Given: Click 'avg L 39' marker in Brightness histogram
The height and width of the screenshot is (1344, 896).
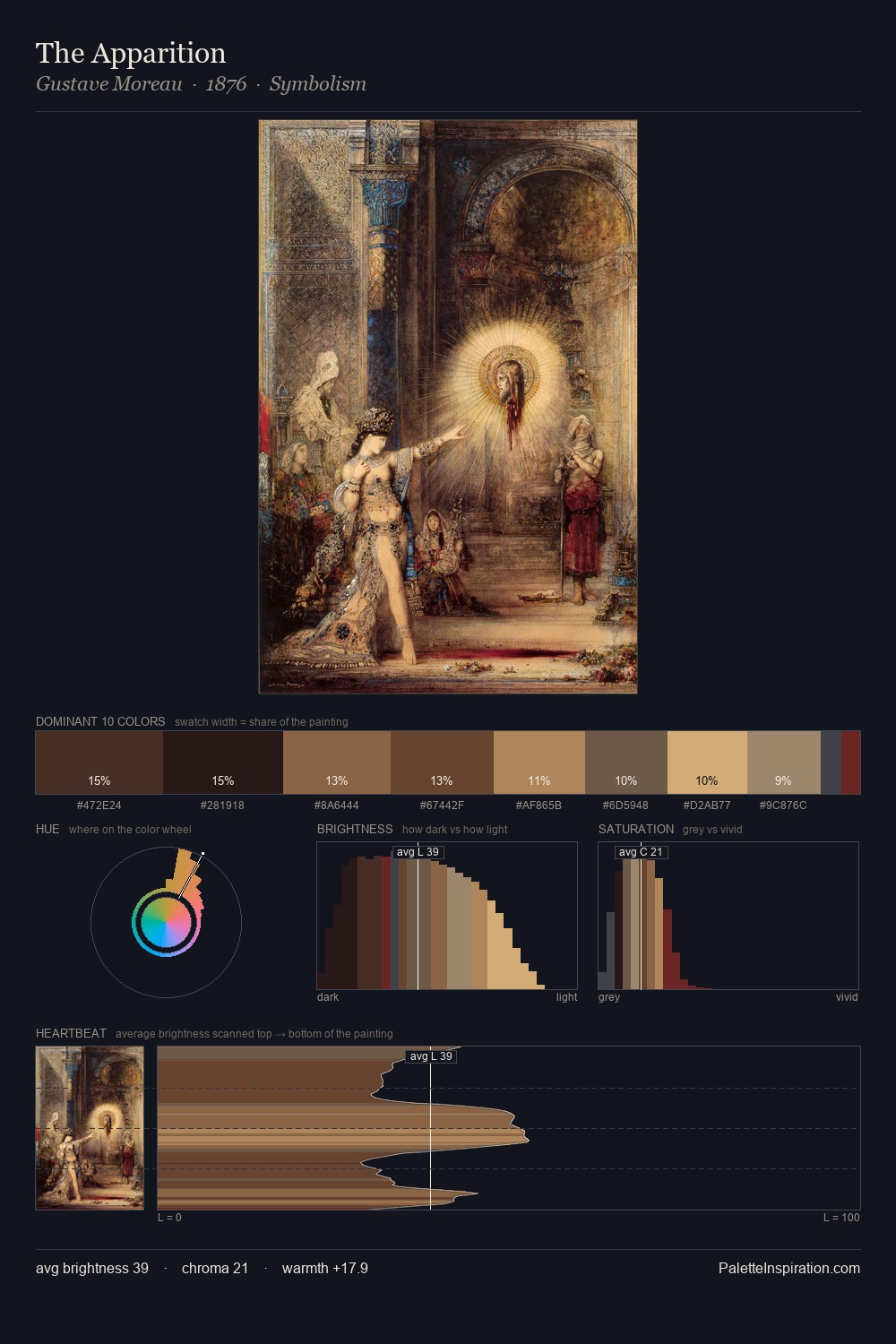Looking at the screenshot, I should pos(418,852).
